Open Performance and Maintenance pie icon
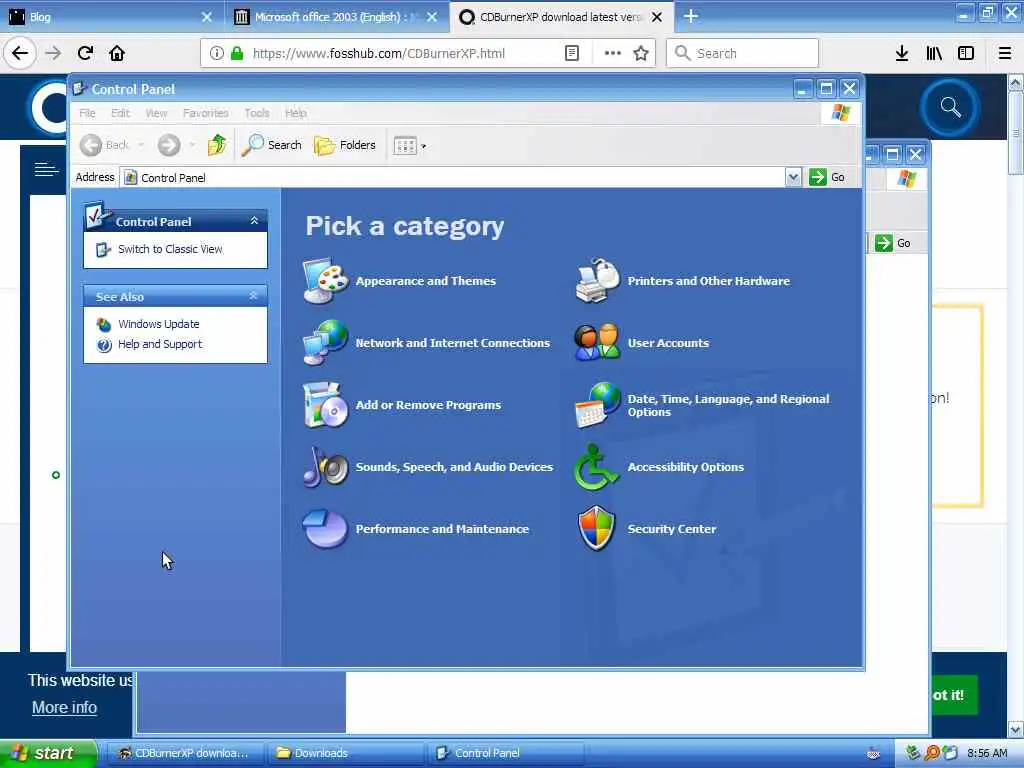The width and height of the screenshot is (1024, 768). coord(325,528)
